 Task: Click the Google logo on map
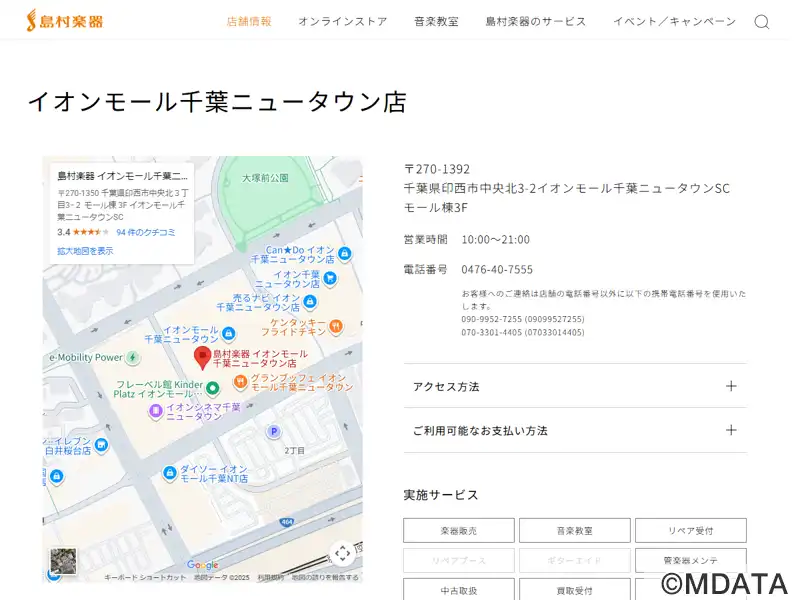(203, 565)
